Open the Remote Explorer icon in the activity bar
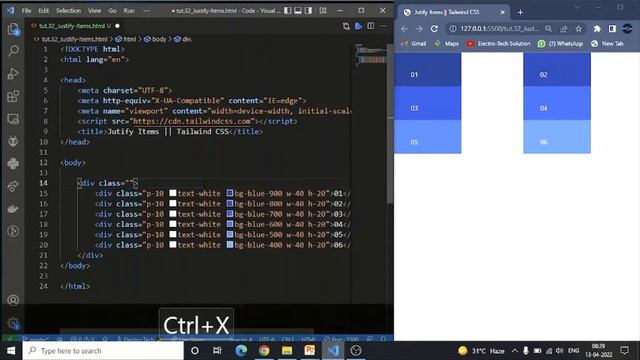Image resolution: width=640 pixels, height=360 pixels. pos(13,119)
